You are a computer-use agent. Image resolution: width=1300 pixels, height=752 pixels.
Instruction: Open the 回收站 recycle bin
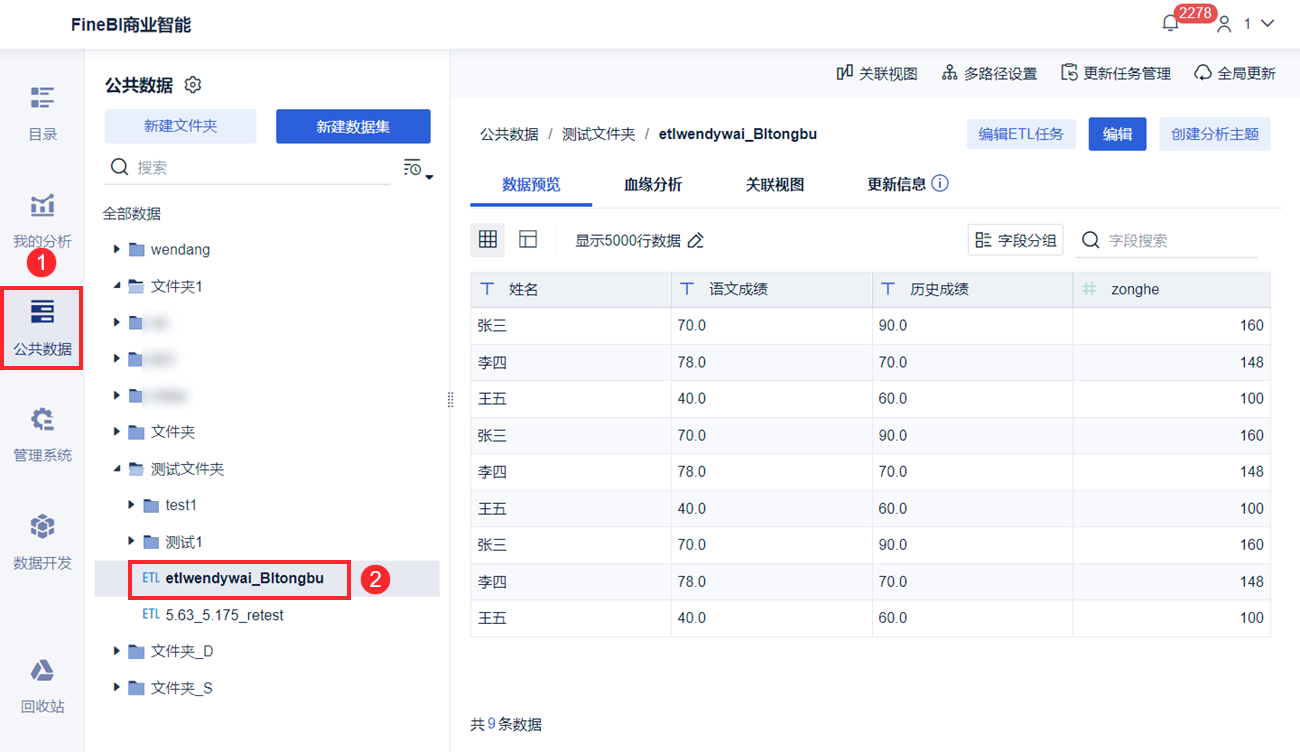point(42,686)
